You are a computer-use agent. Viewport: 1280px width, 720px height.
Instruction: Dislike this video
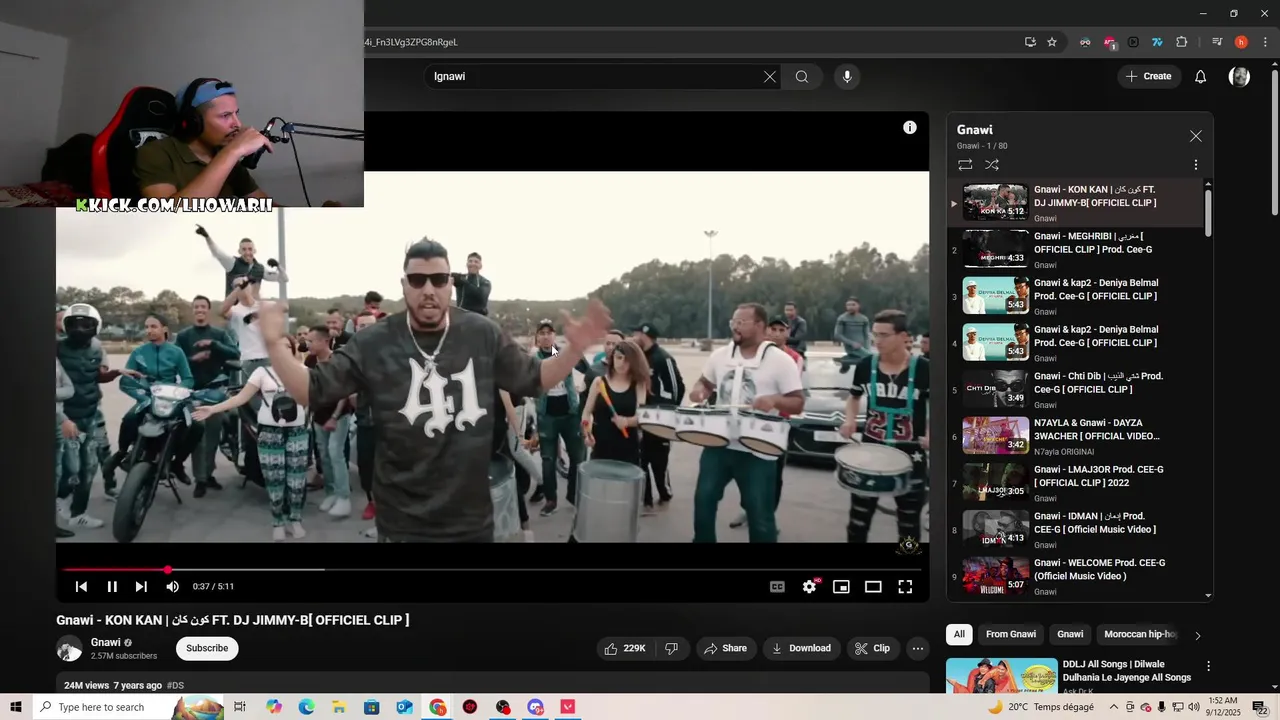point(671,648)
